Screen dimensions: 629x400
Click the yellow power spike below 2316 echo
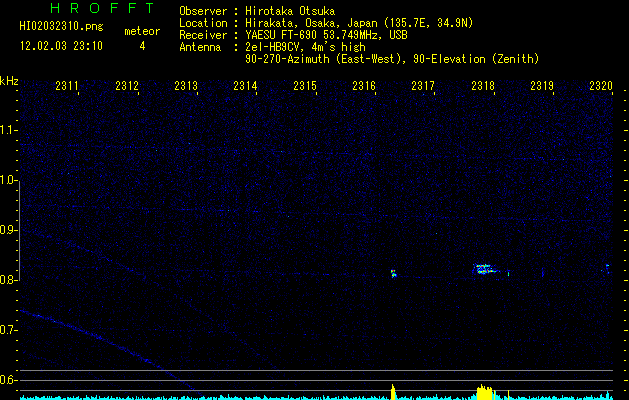[x=393, y=392]
